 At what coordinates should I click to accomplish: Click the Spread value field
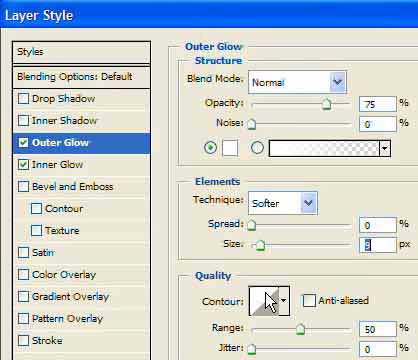coord(378,225)
